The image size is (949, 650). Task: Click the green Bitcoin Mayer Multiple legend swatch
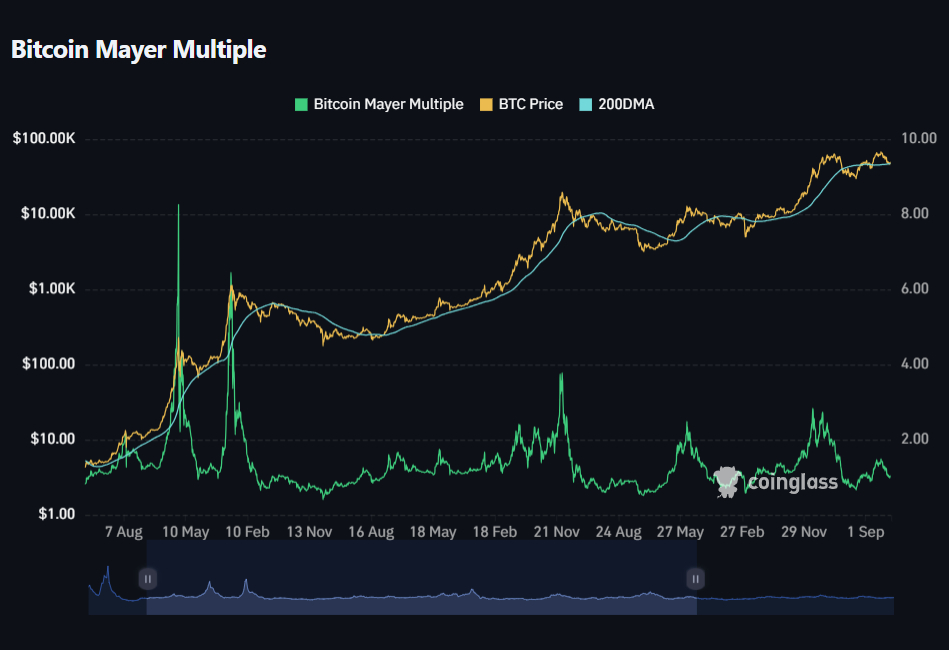[301, 104]
